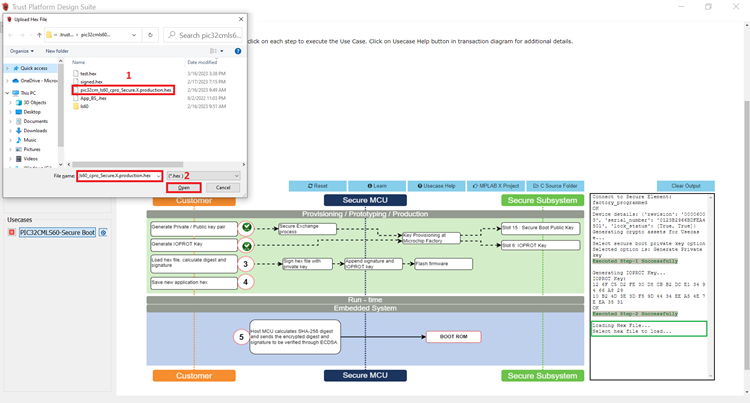Open the ls60 folder
Viewport: 750px width, 403px height.
pos(84,106)
